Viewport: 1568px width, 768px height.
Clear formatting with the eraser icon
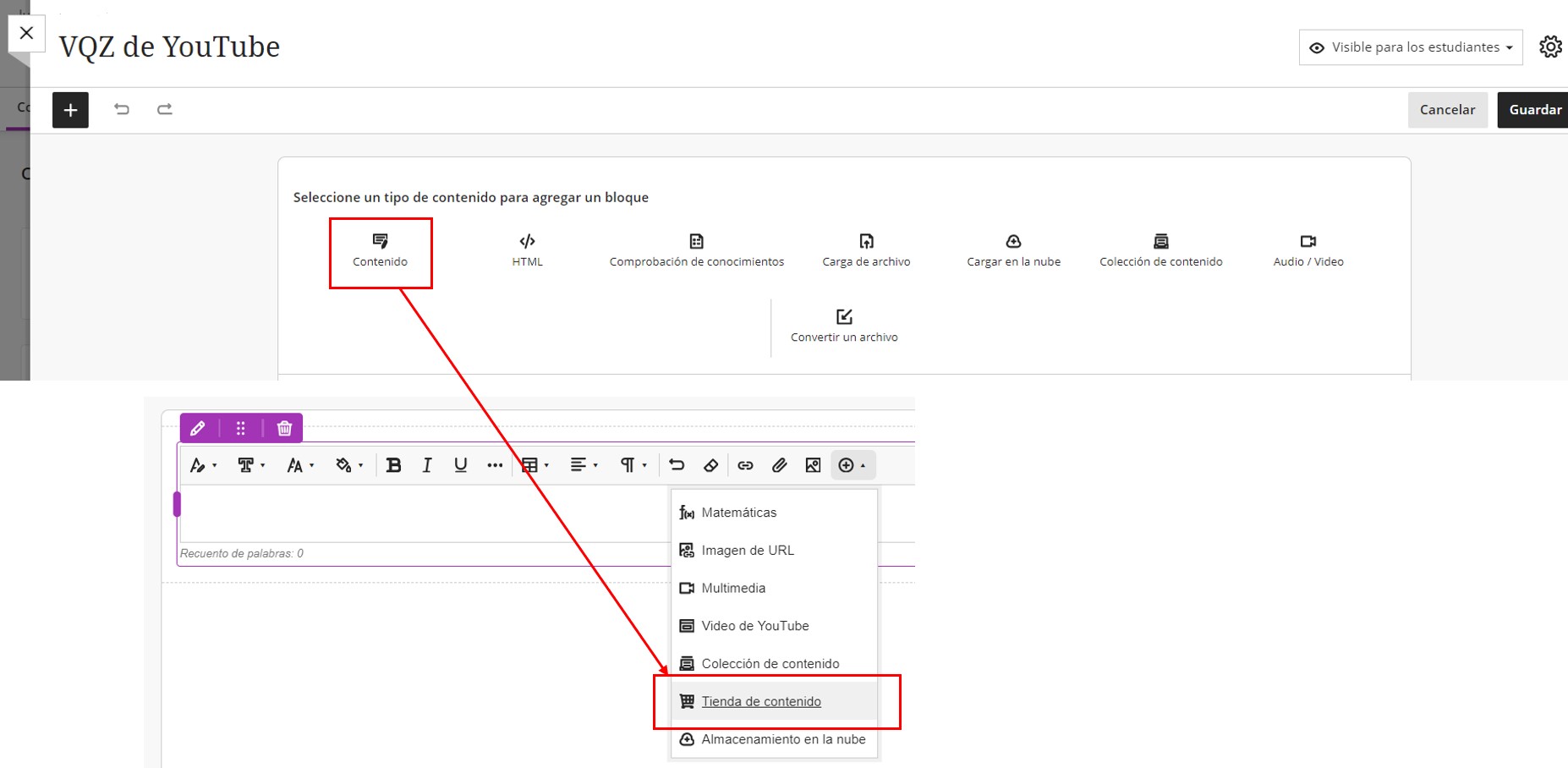coord(710,465)
